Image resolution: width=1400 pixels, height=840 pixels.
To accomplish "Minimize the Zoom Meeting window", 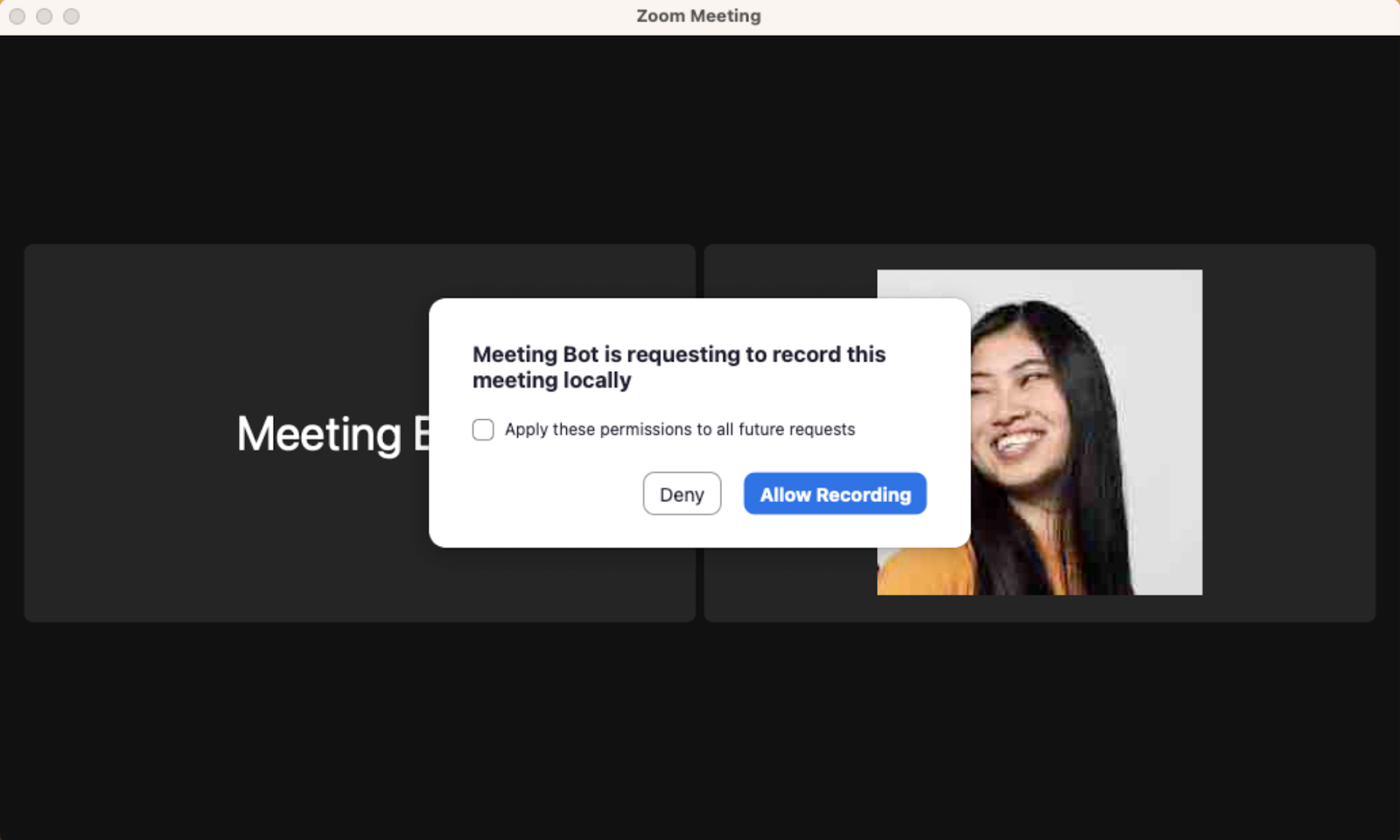I will [x=44, y=17].
